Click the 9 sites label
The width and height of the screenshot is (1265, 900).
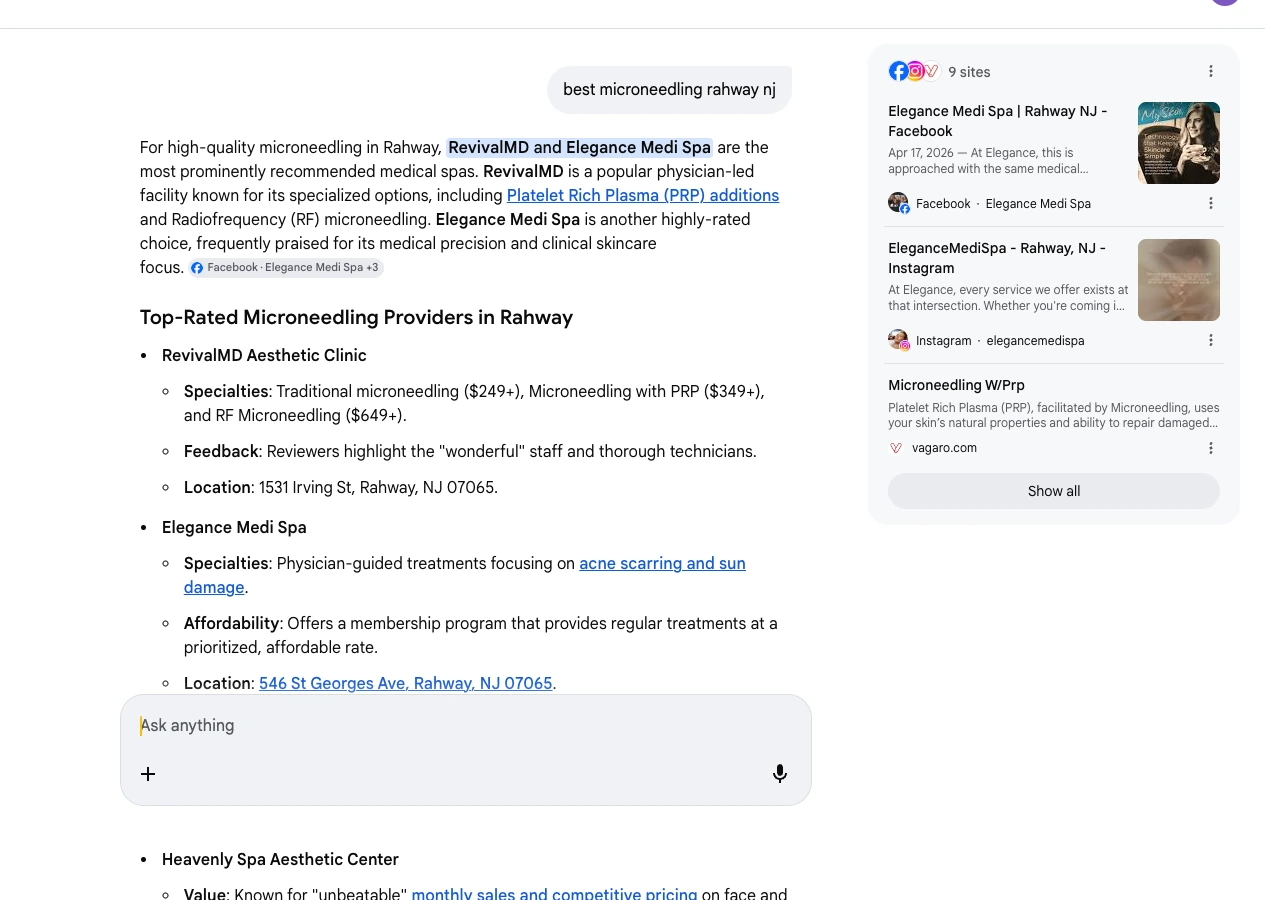point(969,72)
